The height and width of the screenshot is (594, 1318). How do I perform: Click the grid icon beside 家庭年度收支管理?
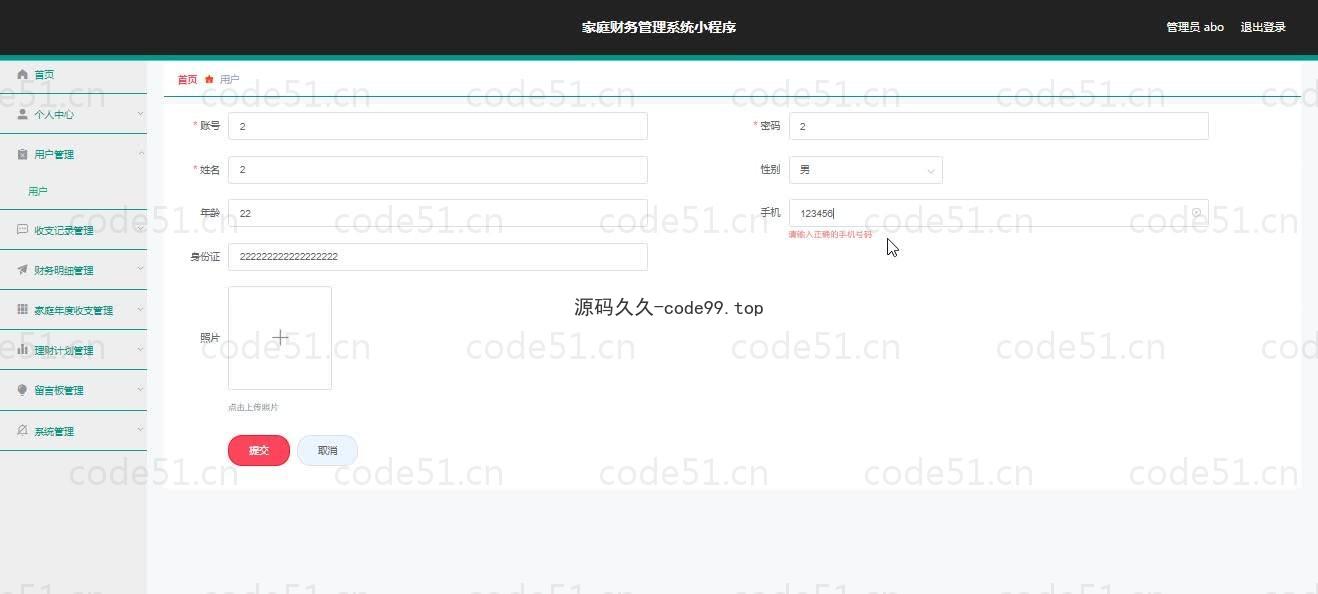pyautogui.click(x=23, y=310)
